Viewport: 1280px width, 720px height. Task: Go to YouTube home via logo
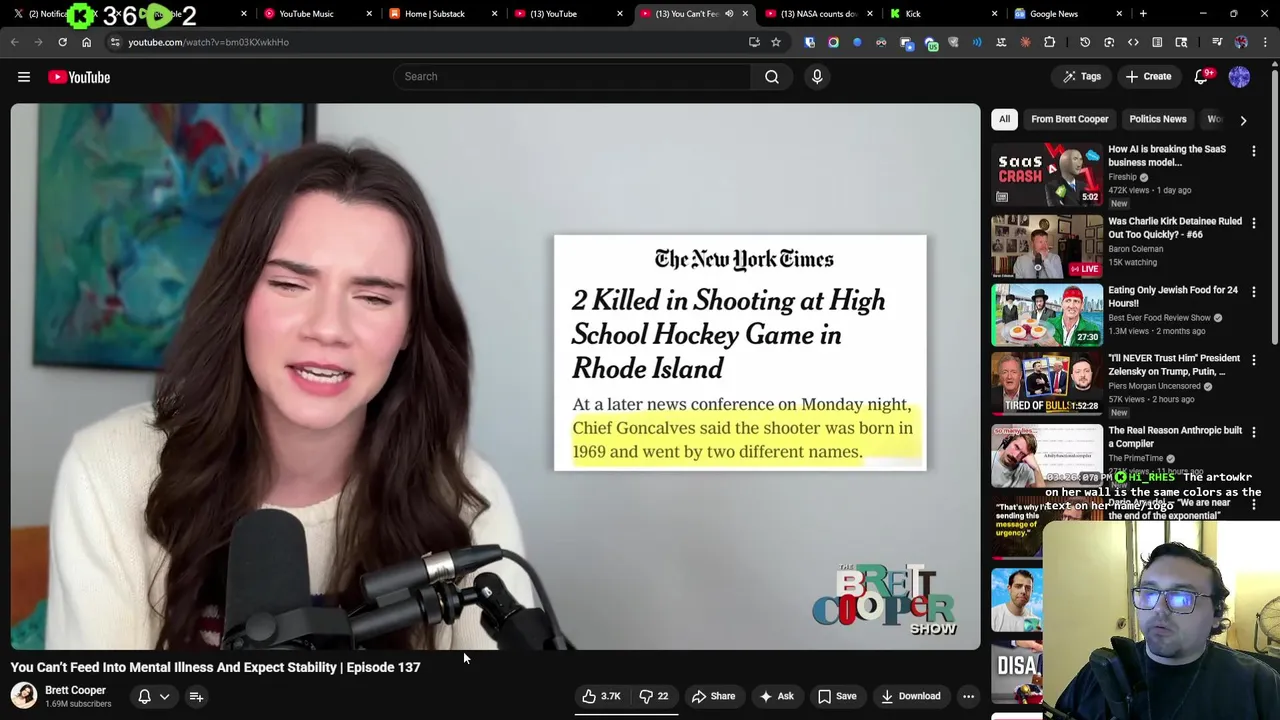point(79,77)
